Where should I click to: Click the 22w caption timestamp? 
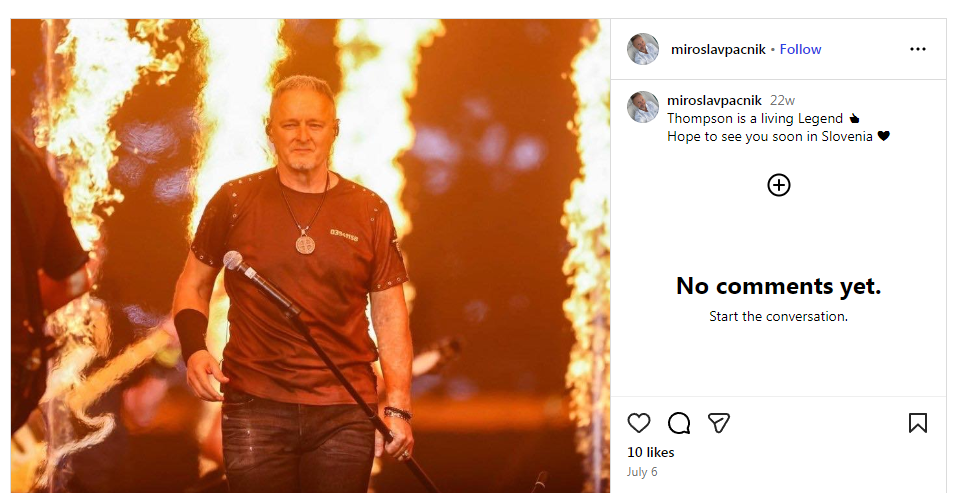click(x=782, y=100)
